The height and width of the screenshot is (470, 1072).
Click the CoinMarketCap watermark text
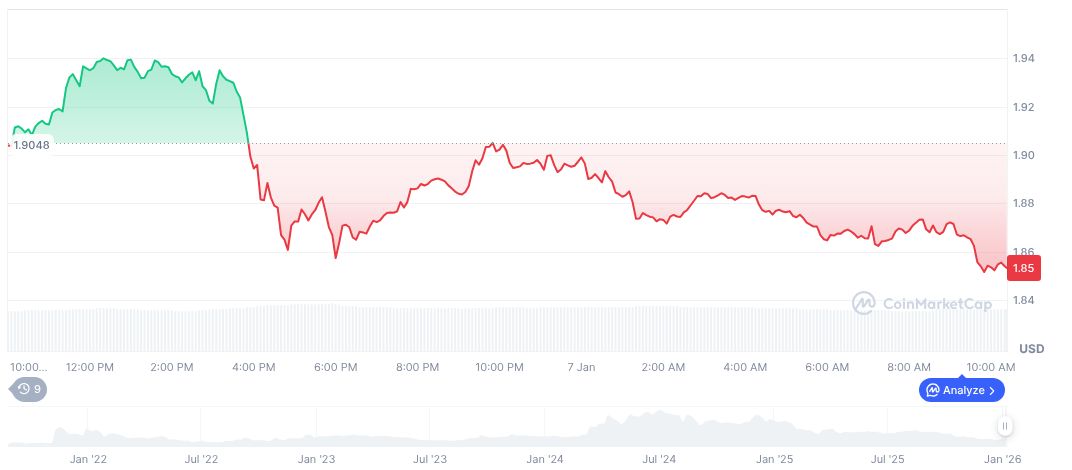(x=936, y=303)
